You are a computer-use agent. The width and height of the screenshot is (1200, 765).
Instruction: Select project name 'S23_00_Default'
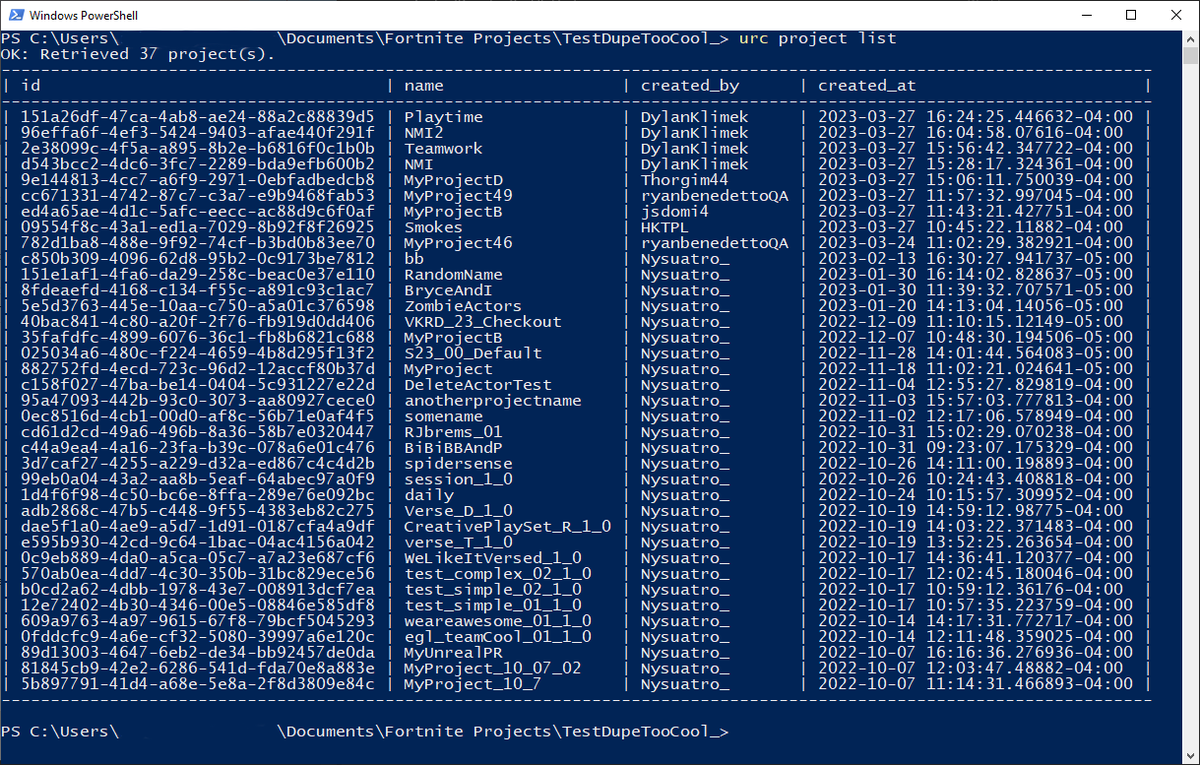(x=473, y=353)
